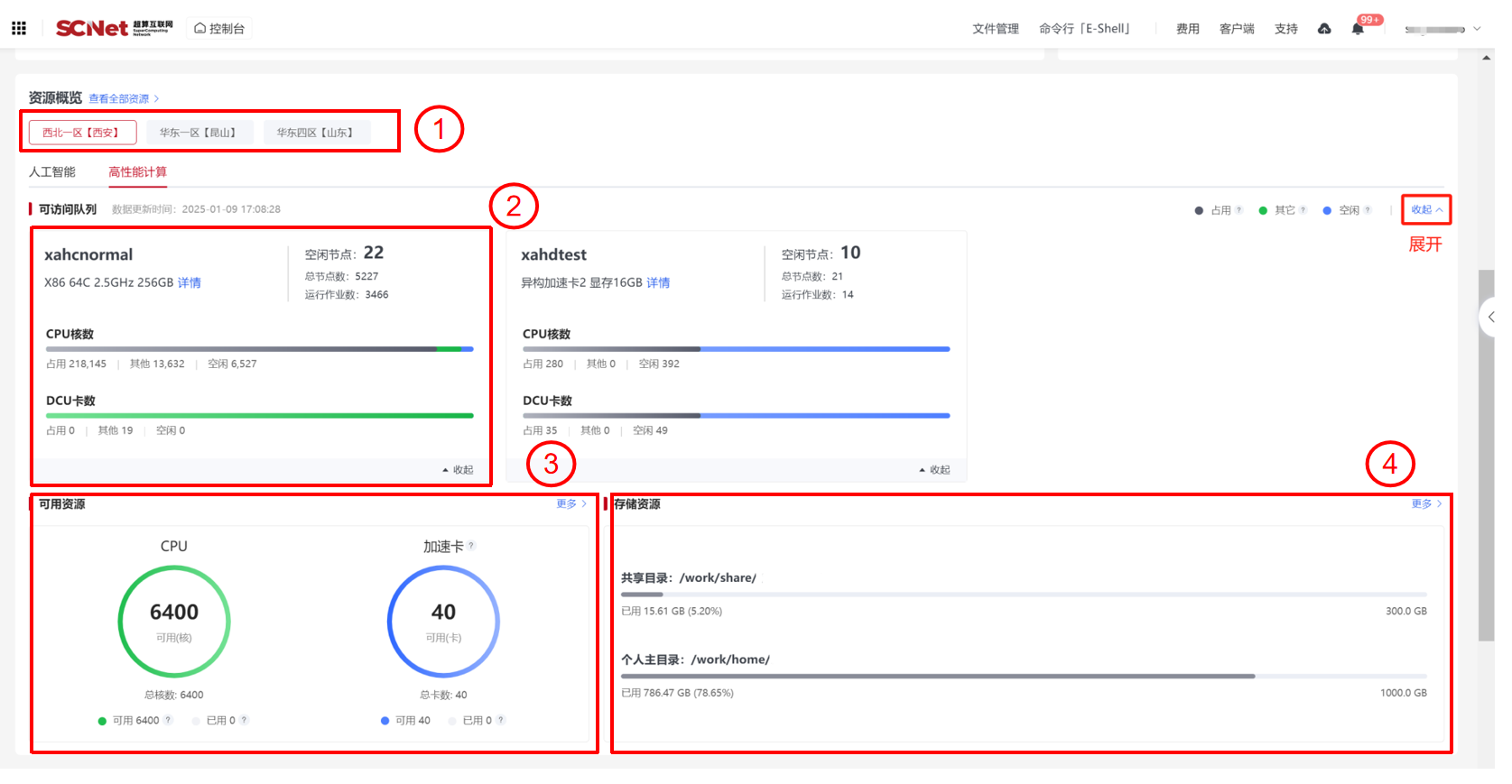Collapse the xahdtest queue card
Screen dimensions: 1512x784
coord(934,470)
